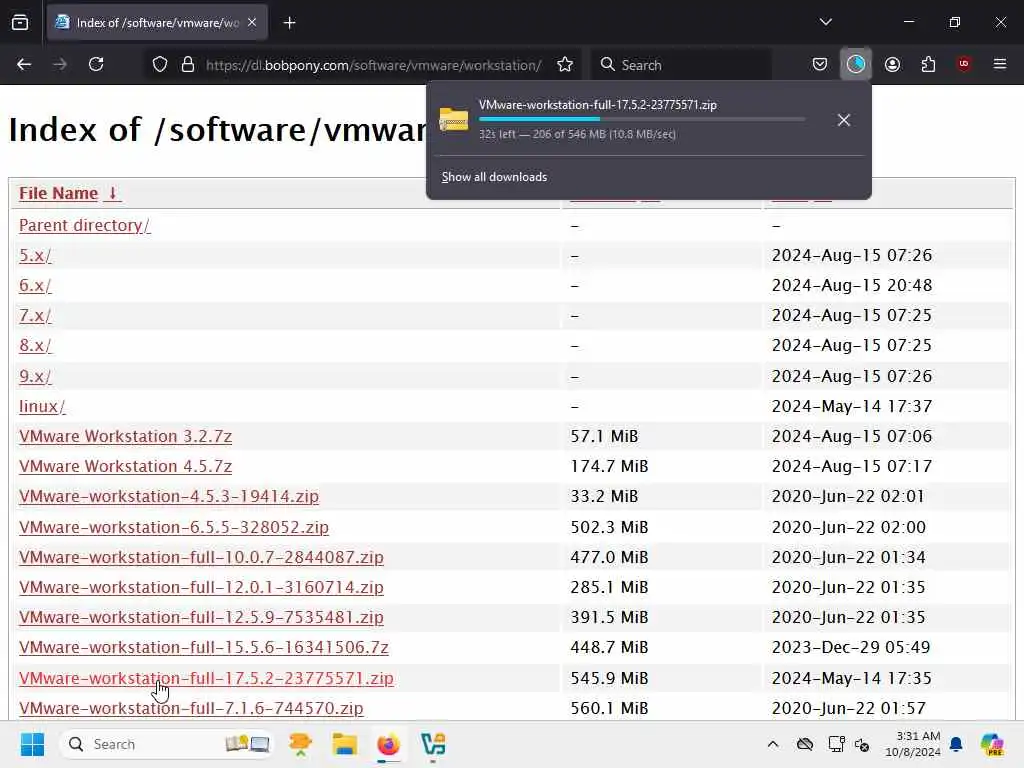Screen dimensions: 1024x768
Task: Open the Save to Pocket icon
Action: [x=820, y=64]
